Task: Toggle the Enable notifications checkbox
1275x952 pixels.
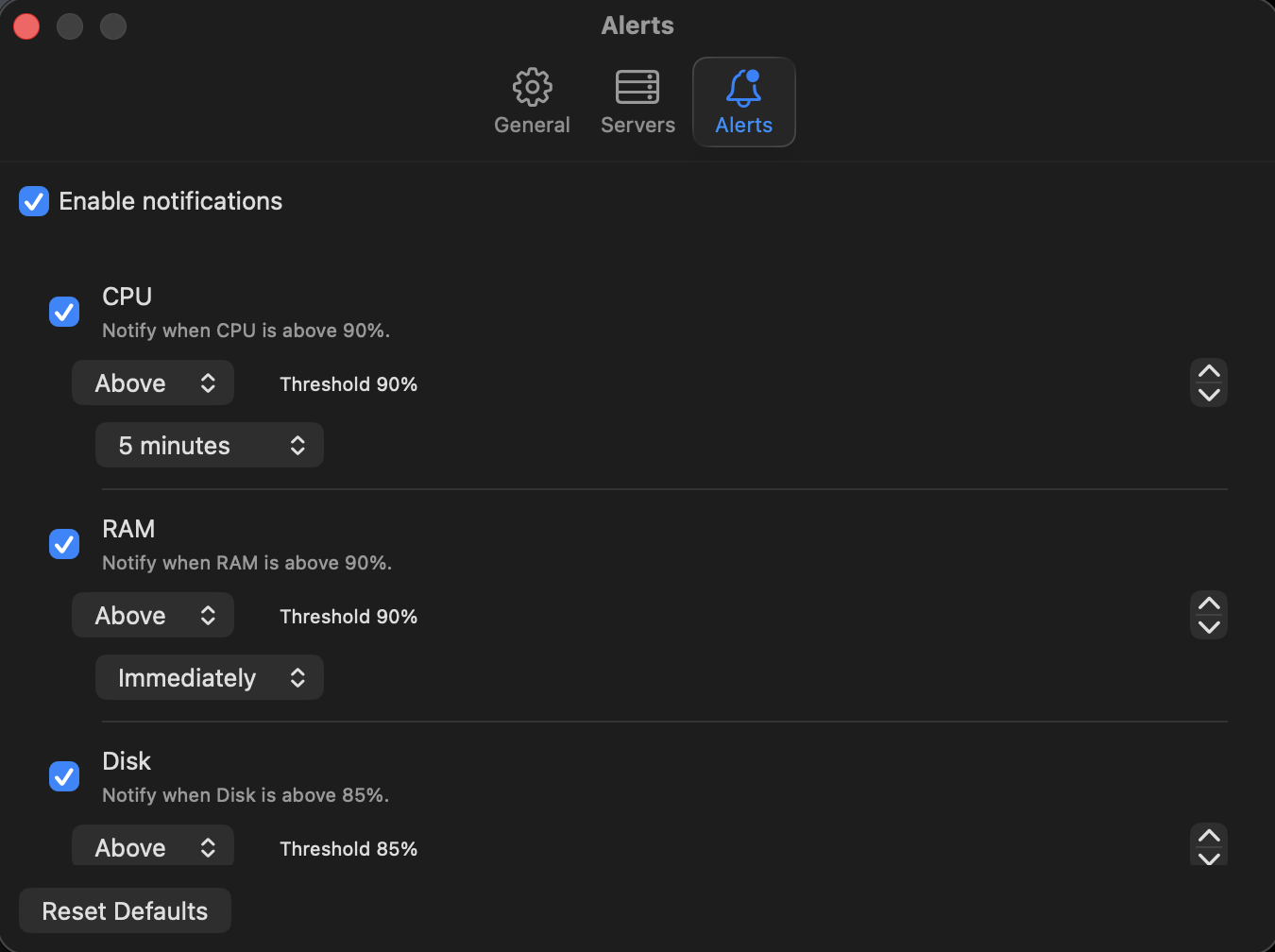Action: (34, 201)
